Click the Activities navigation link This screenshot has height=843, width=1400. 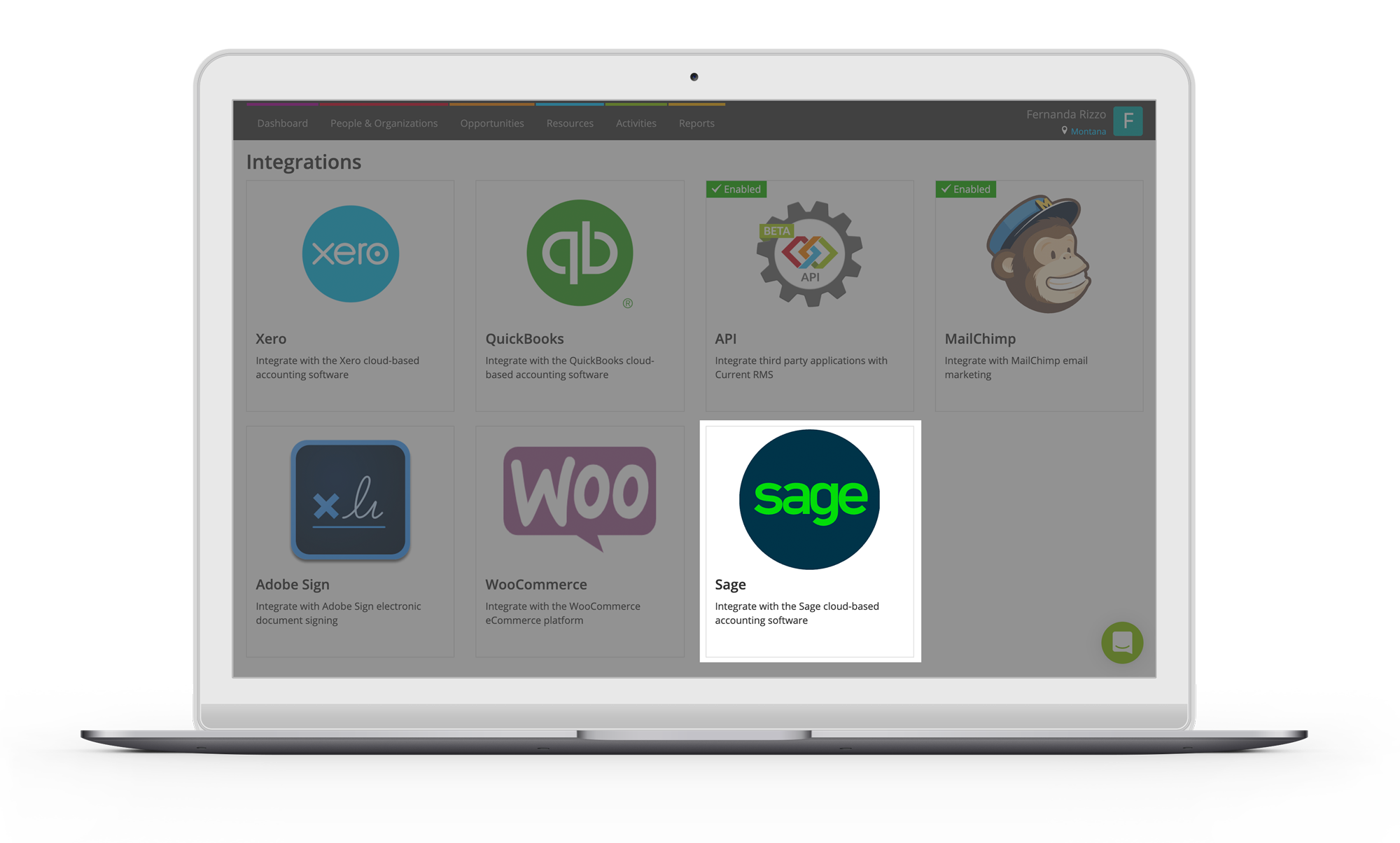tap(635, 123)
